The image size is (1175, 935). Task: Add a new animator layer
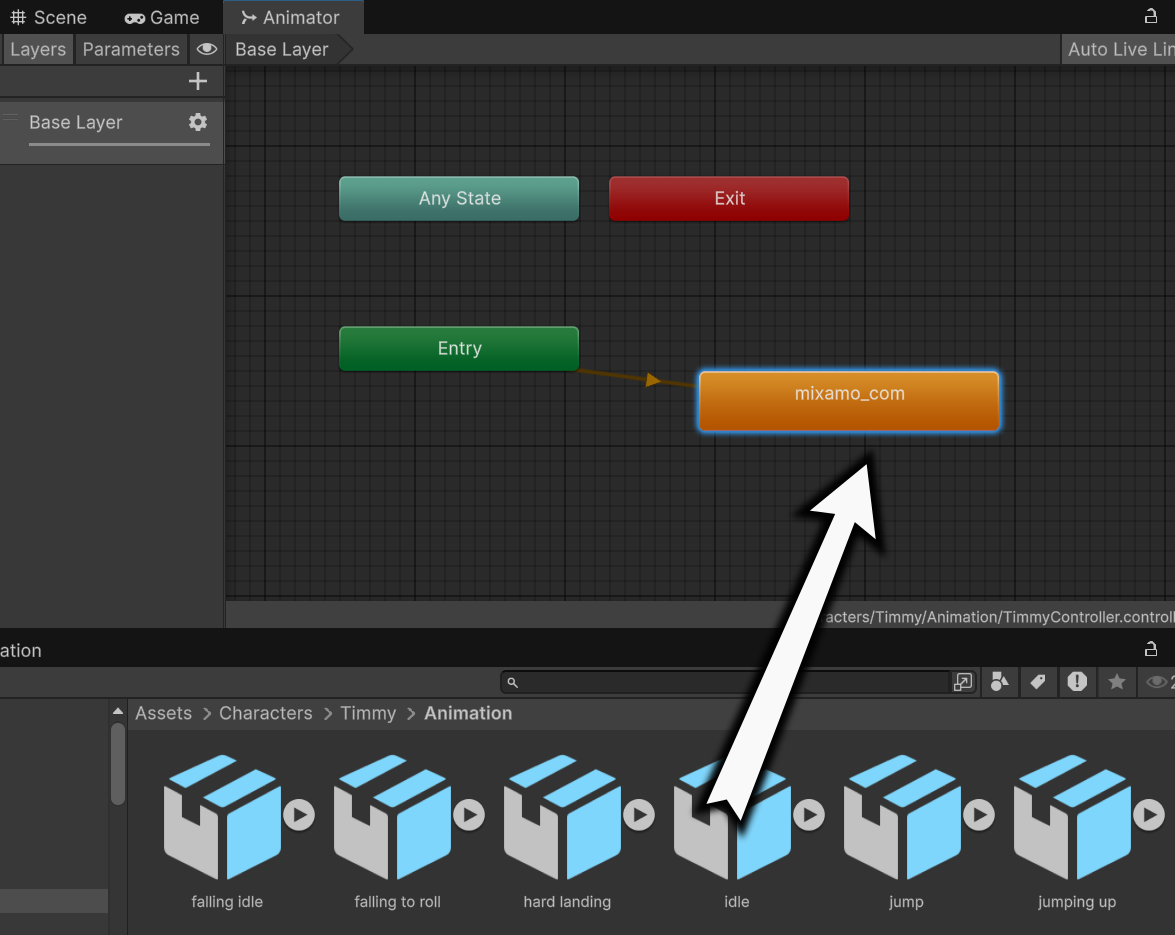click(198, 81)
